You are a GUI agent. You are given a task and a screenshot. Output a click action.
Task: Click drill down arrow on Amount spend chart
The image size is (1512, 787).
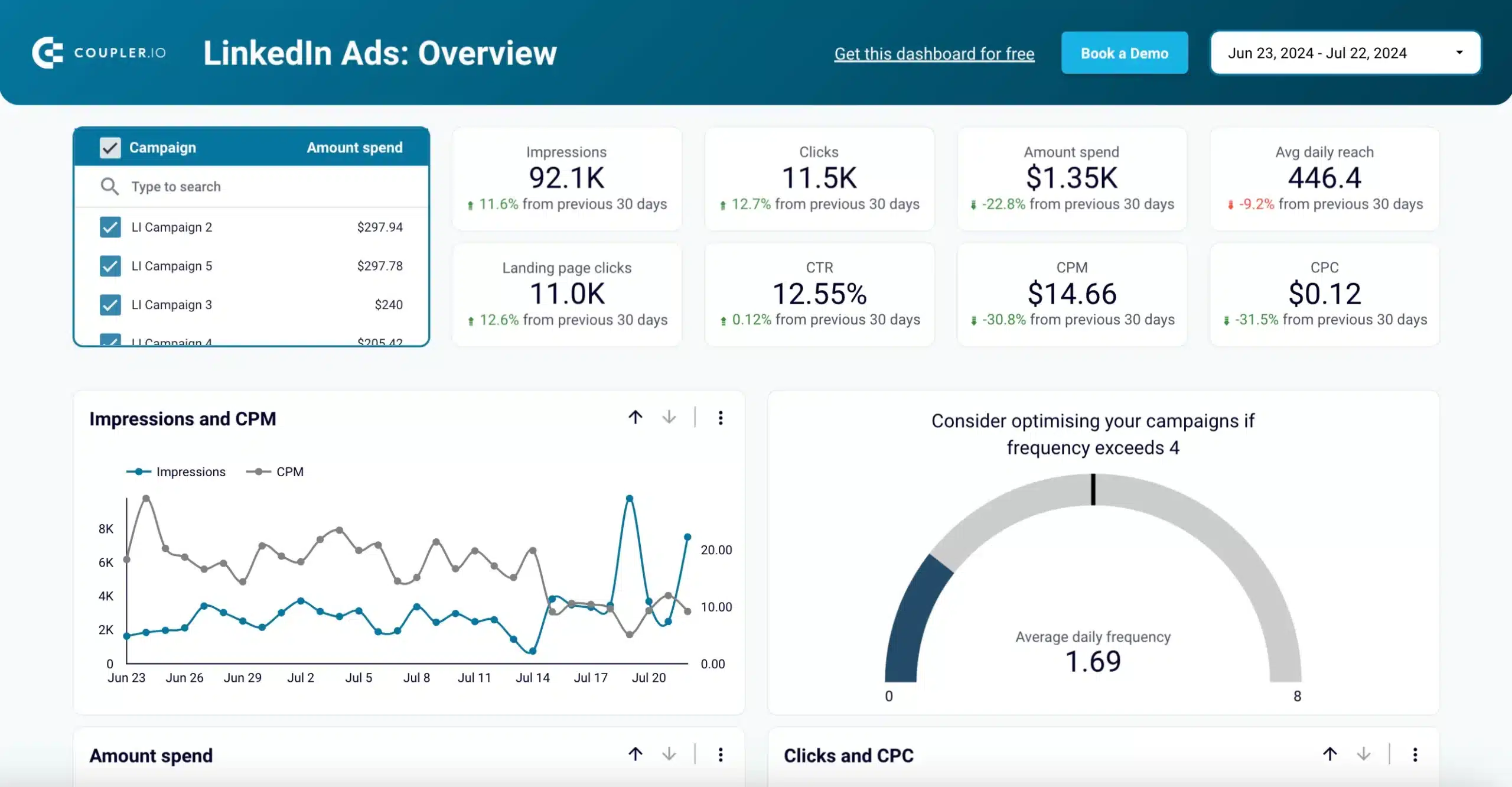tap(669, 754)
